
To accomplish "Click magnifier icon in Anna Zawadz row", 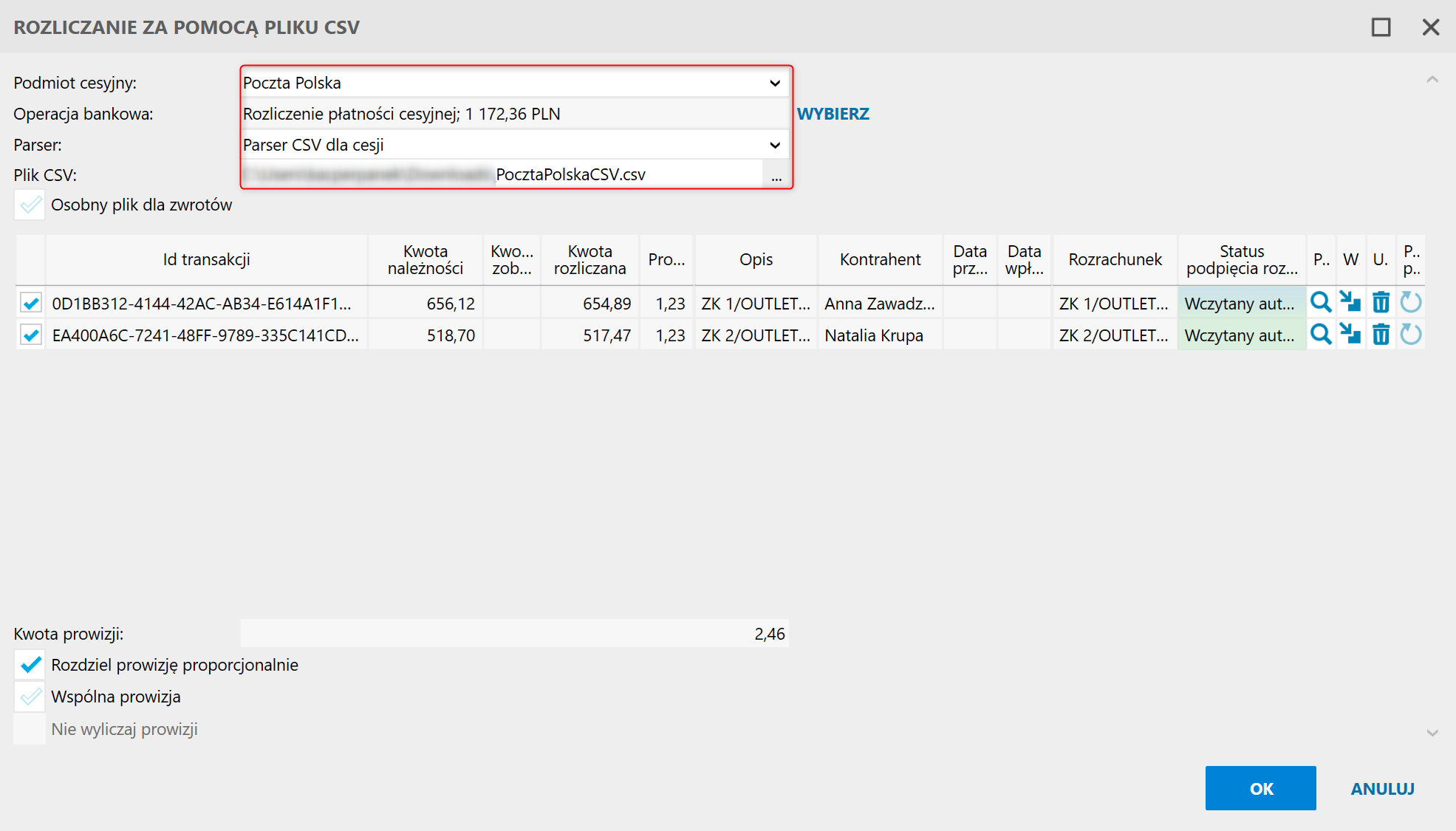I will tap(1320, 303).
